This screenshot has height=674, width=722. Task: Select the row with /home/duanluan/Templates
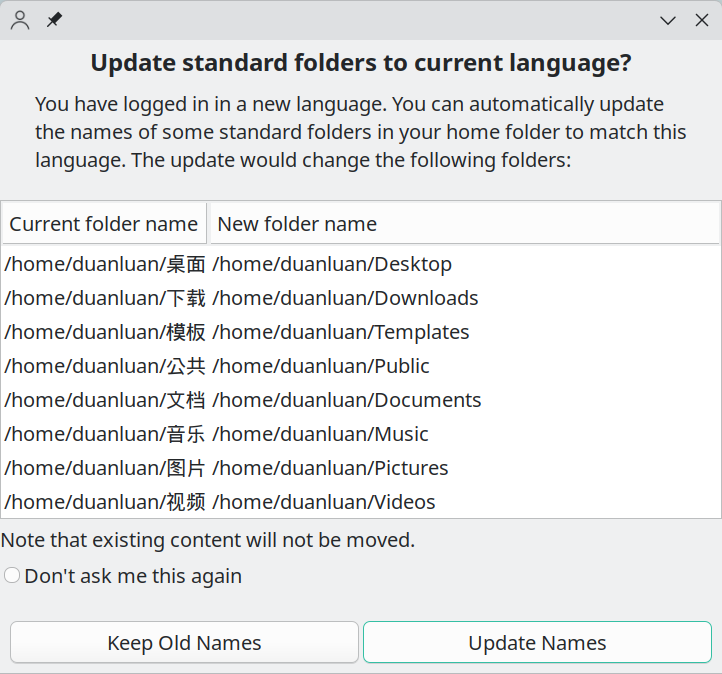[361, 332]
